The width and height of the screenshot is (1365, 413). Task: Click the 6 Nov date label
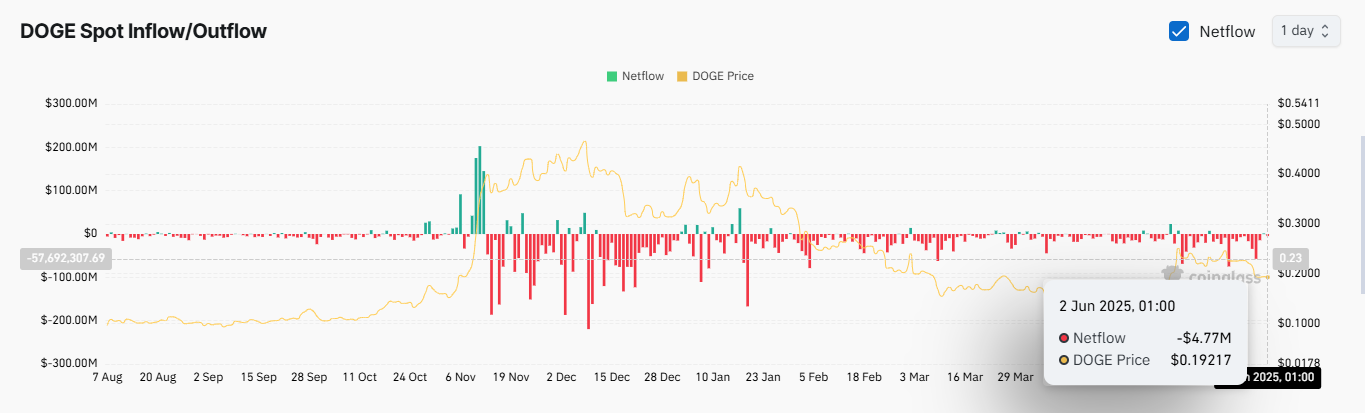[460, 378]
